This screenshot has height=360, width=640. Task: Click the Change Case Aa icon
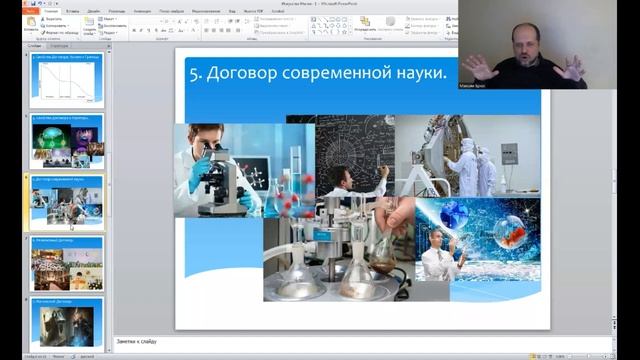tap(181, 30)
